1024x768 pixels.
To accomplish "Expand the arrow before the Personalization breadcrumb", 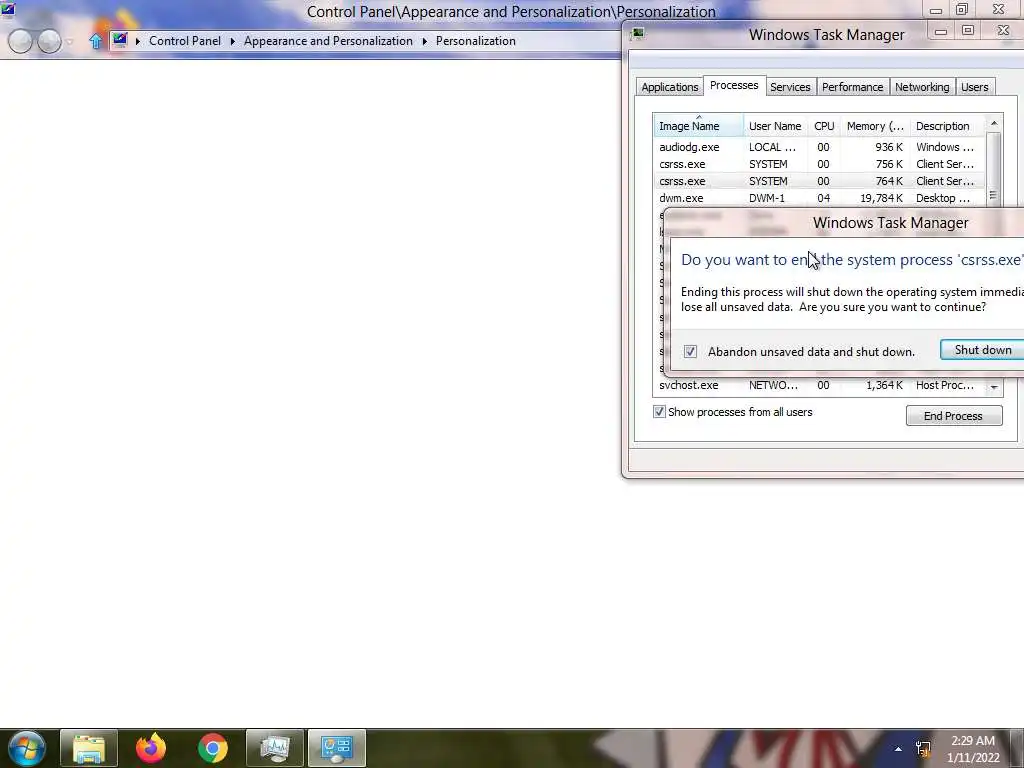I will pyautogui.click(x=424, y=41).
